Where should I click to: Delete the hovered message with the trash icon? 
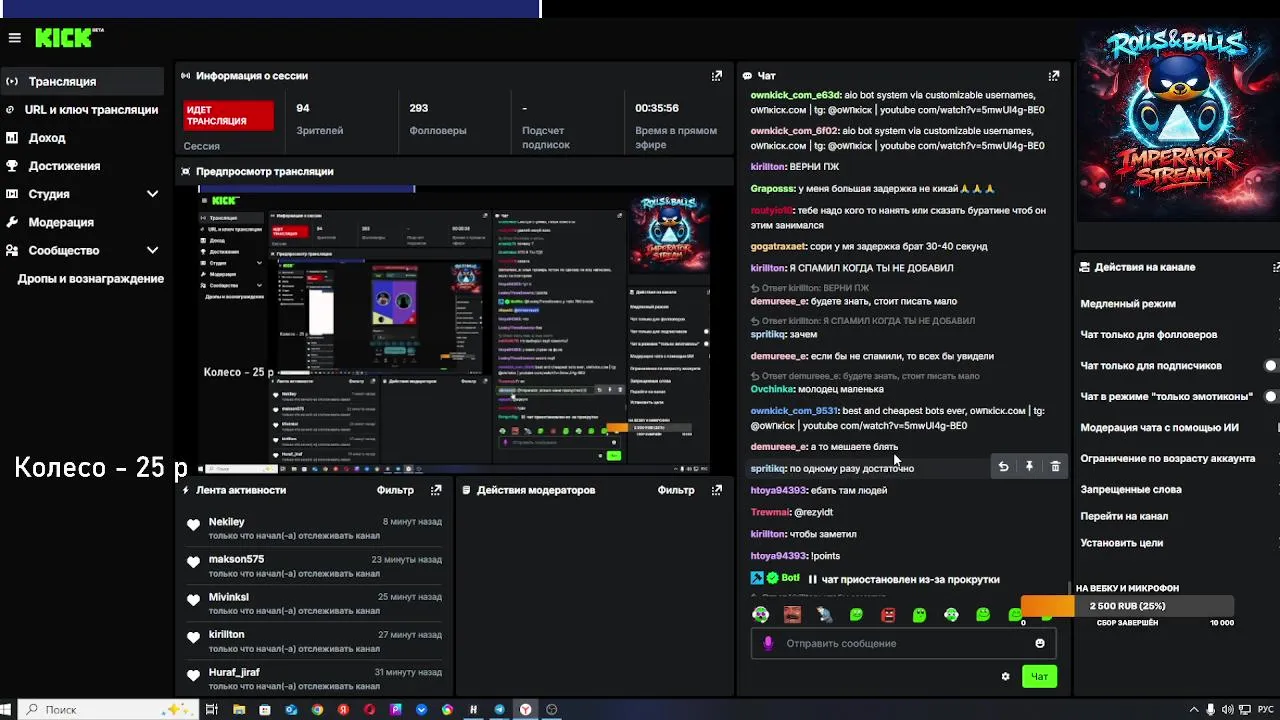click(1055, 467)
